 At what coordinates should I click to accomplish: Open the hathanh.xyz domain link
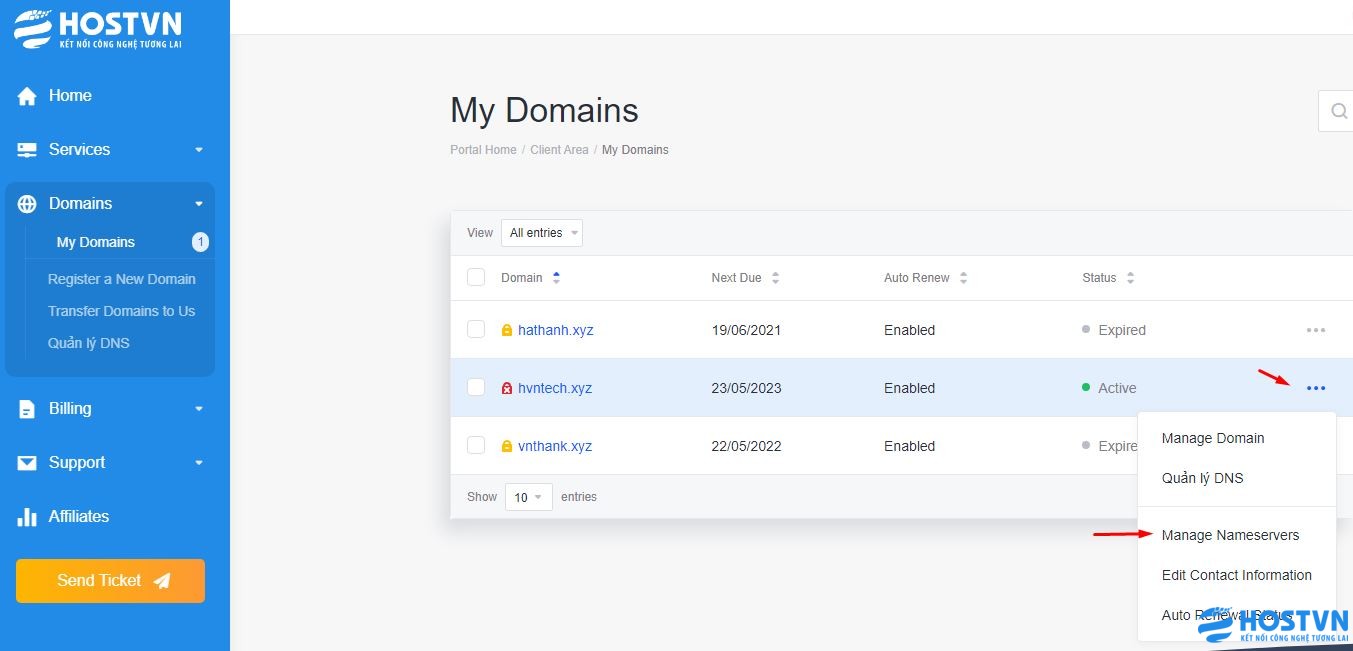click(556, 330)
